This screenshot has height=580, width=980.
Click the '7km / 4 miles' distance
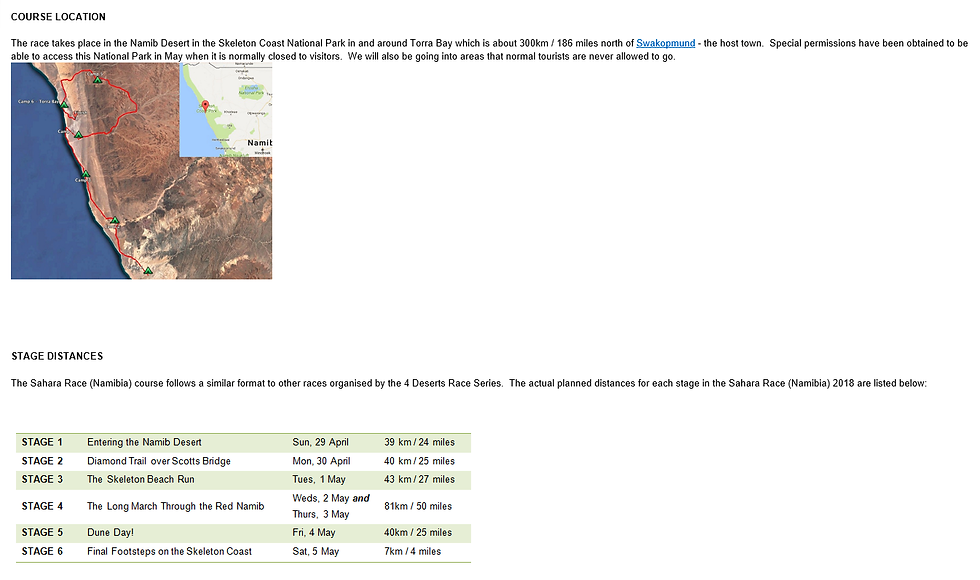coord(412,551)
